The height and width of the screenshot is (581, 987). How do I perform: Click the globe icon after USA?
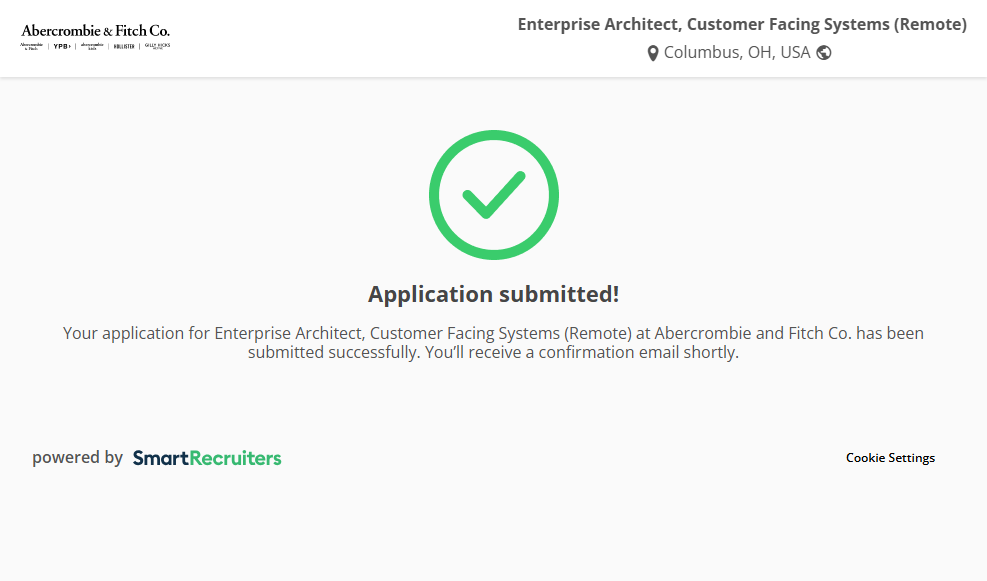[824, 53]
